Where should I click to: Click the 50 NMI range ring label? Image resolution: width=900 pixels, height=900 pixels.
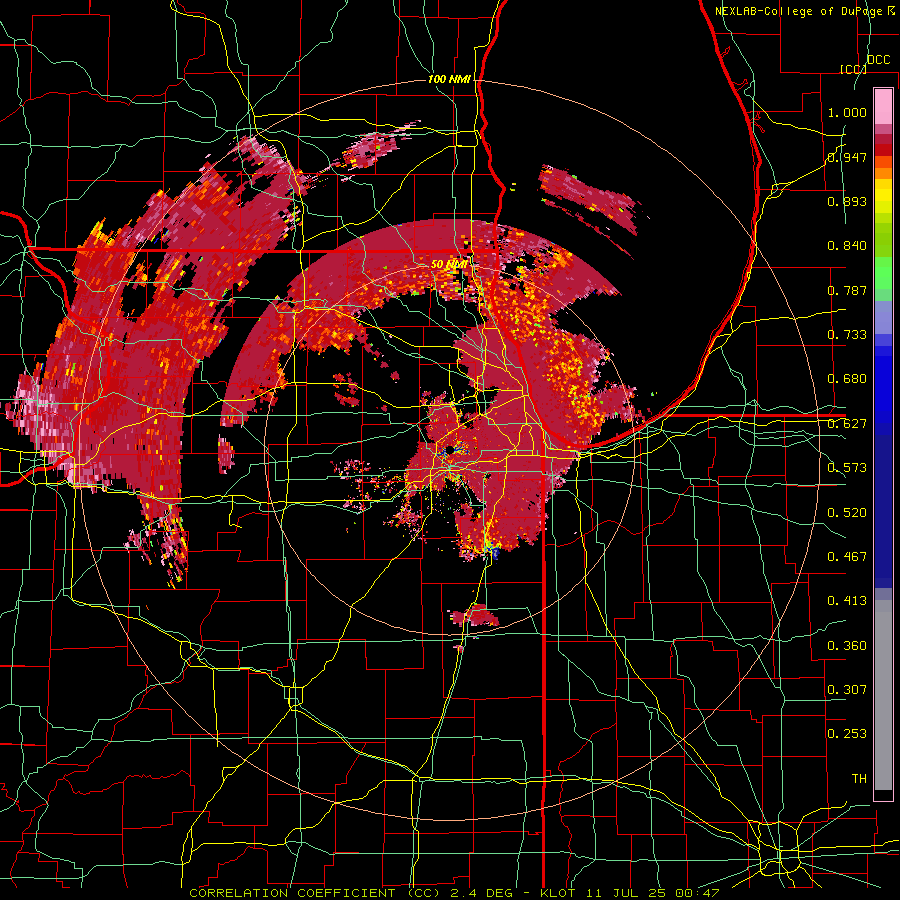(449, 265)
